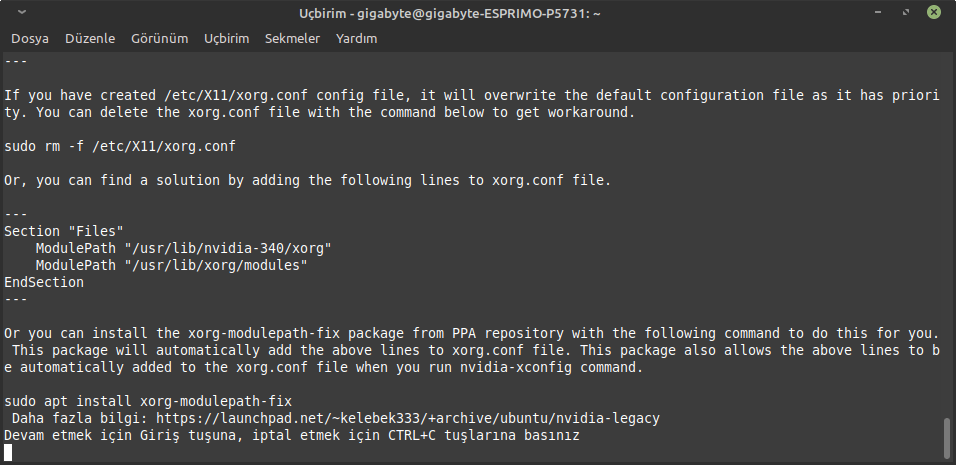Click the "sudo apt install xorg-modulepath-fix" command

(148, 401)
